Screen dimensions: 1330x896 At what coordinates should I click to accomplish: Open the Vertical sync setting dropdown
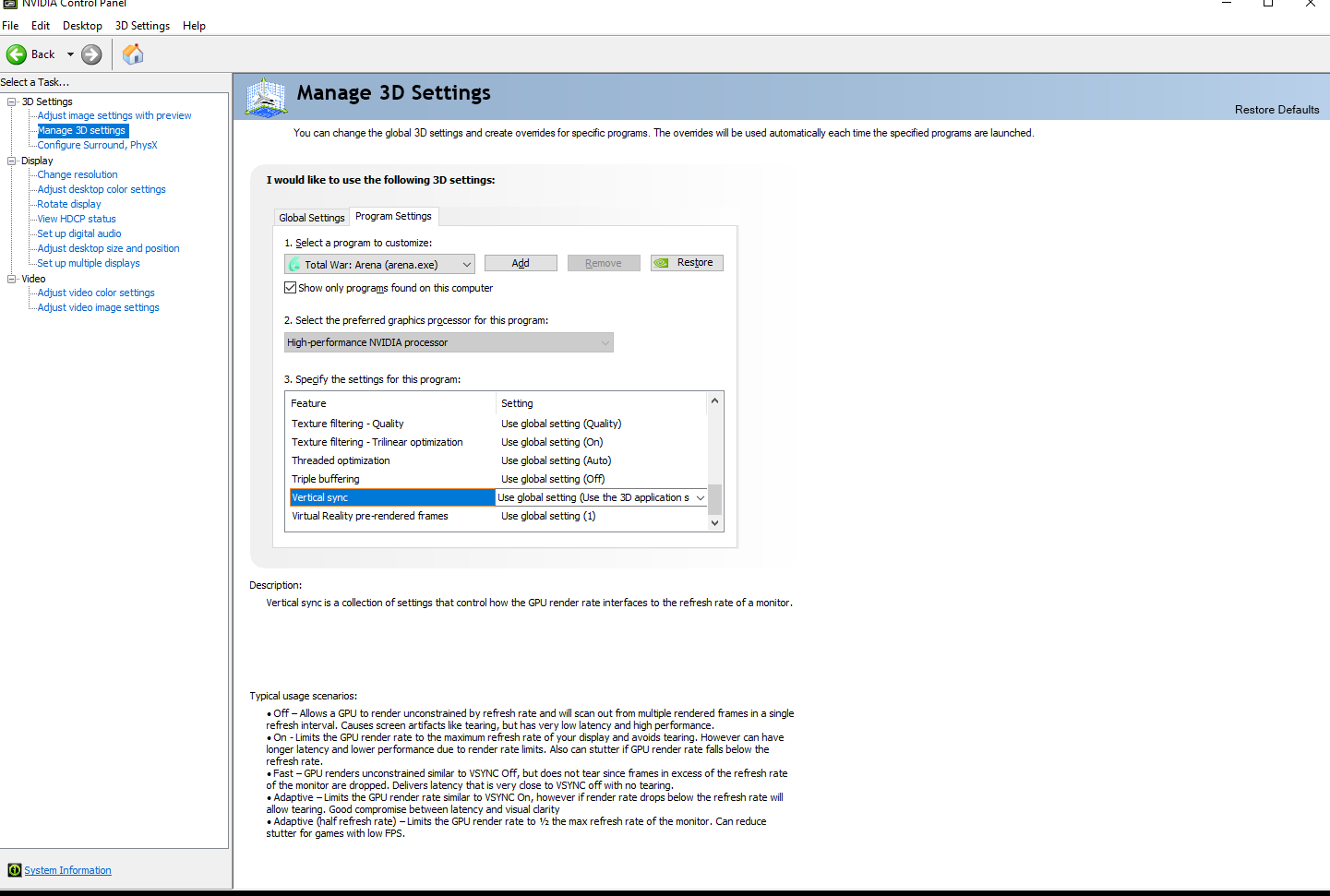pyautogui.click(x=700, y=497)
